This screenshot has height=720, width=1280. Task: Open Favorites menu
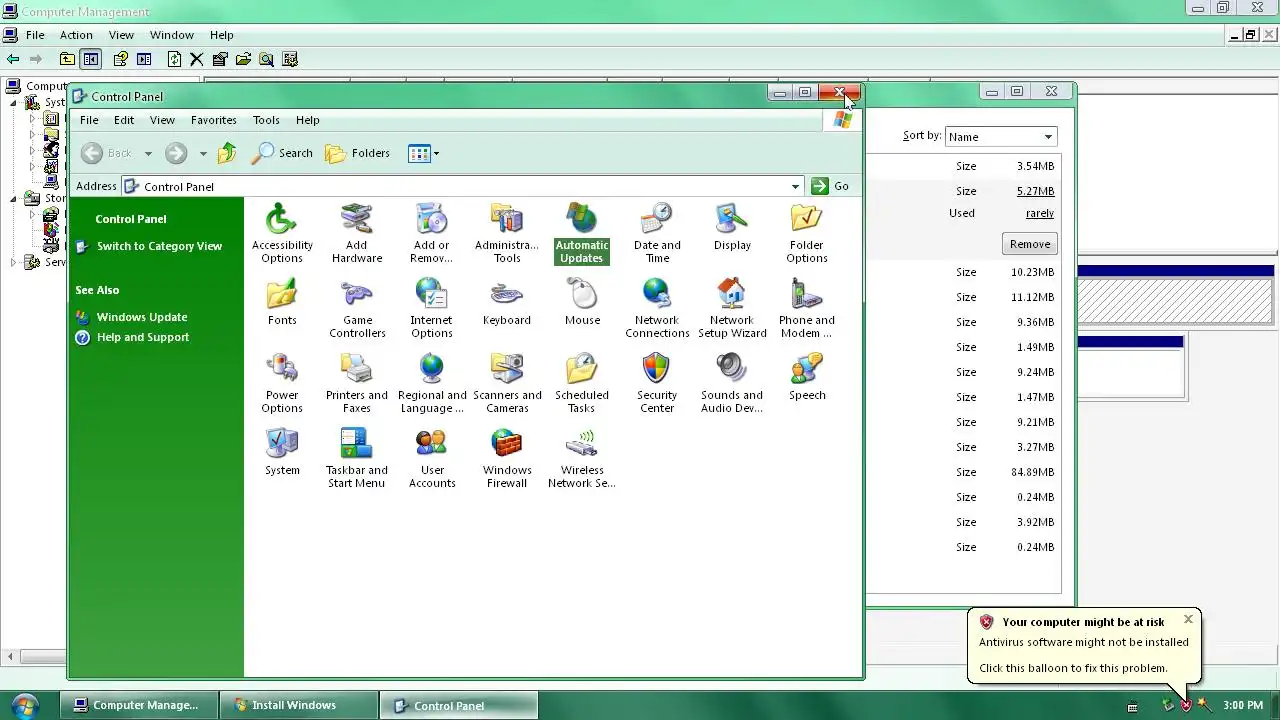tap(214, 120)
